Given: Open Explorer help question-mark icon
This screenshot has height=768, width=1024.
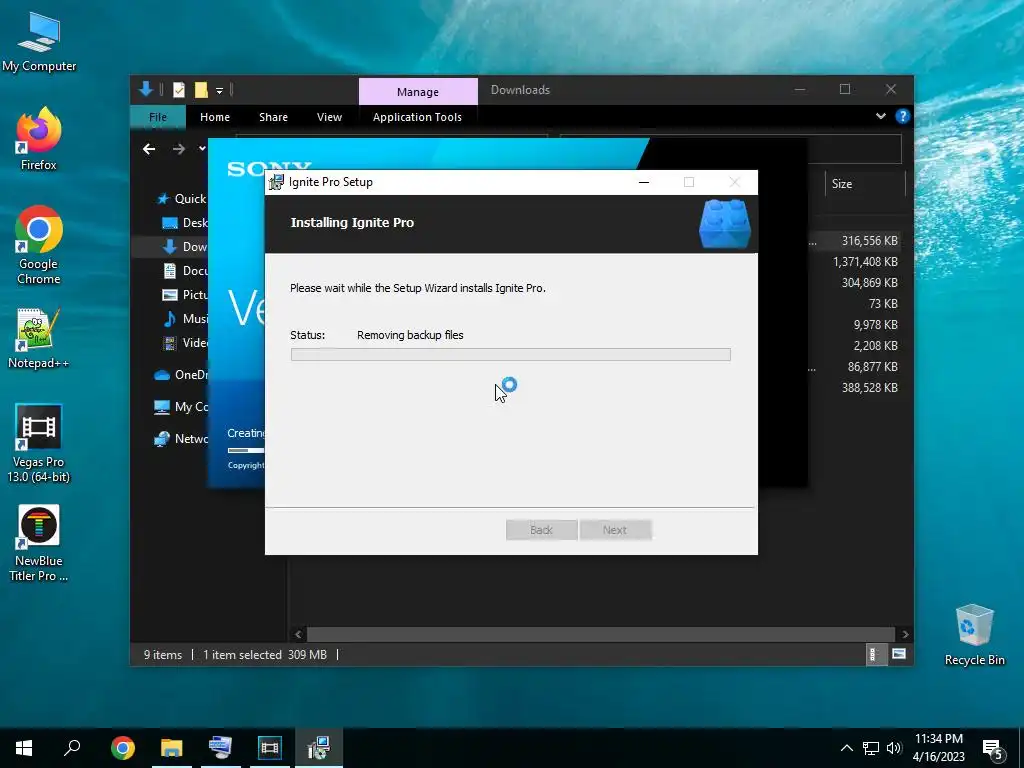Looking at the screenshot, I should [x=903, y=116].
